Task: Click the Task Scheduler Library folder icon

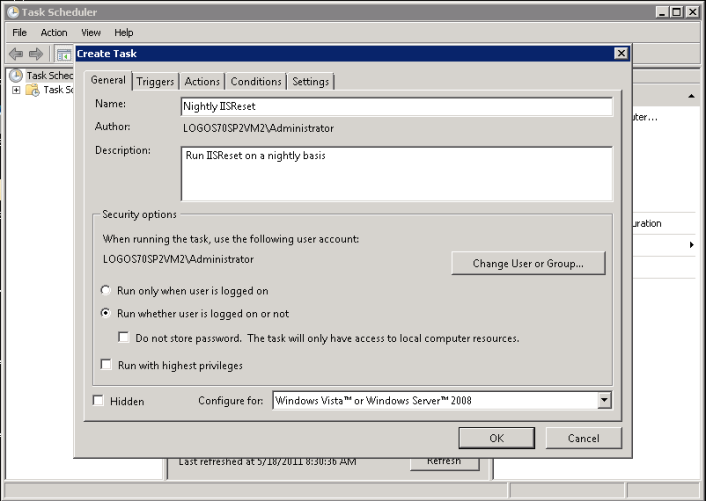Action: [32, 90]
